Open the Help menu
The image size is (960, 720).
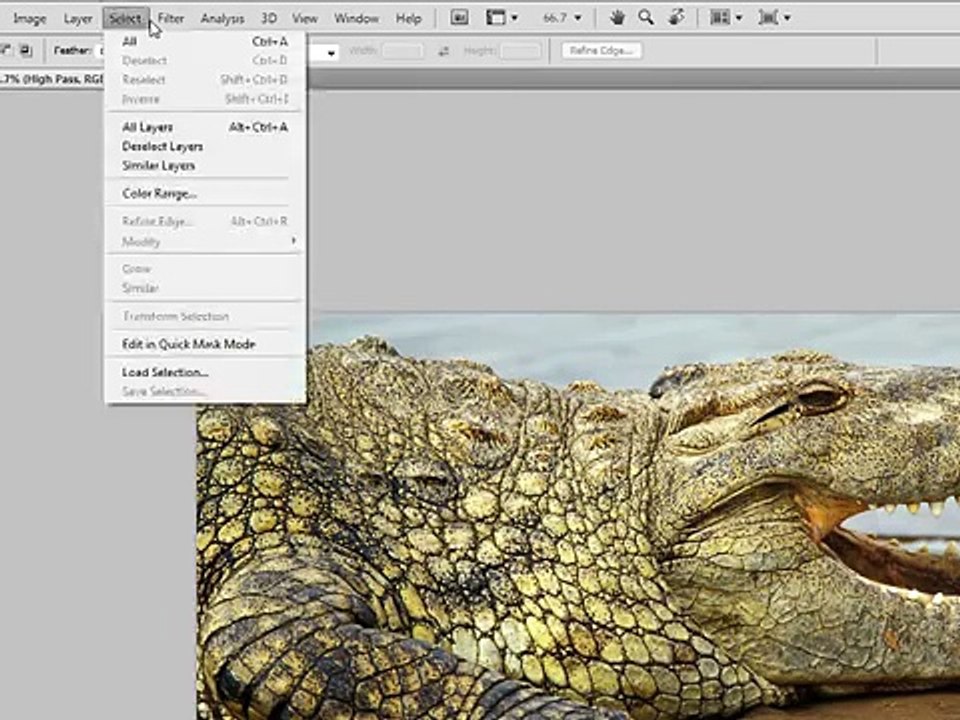(x=408, y=19)
